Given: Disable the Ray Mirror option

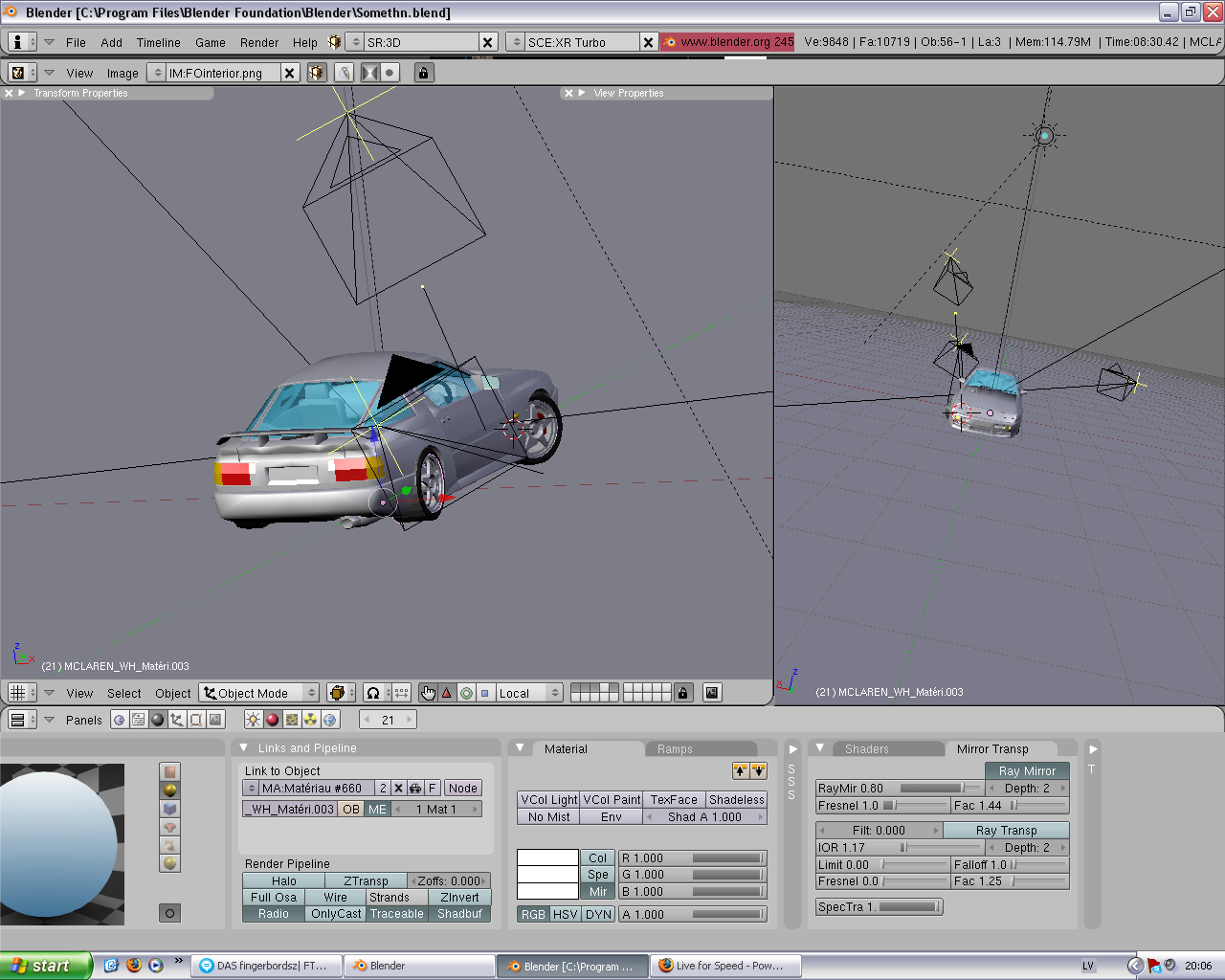Looking at the screenshot, I should click(x=1027, y=771).
